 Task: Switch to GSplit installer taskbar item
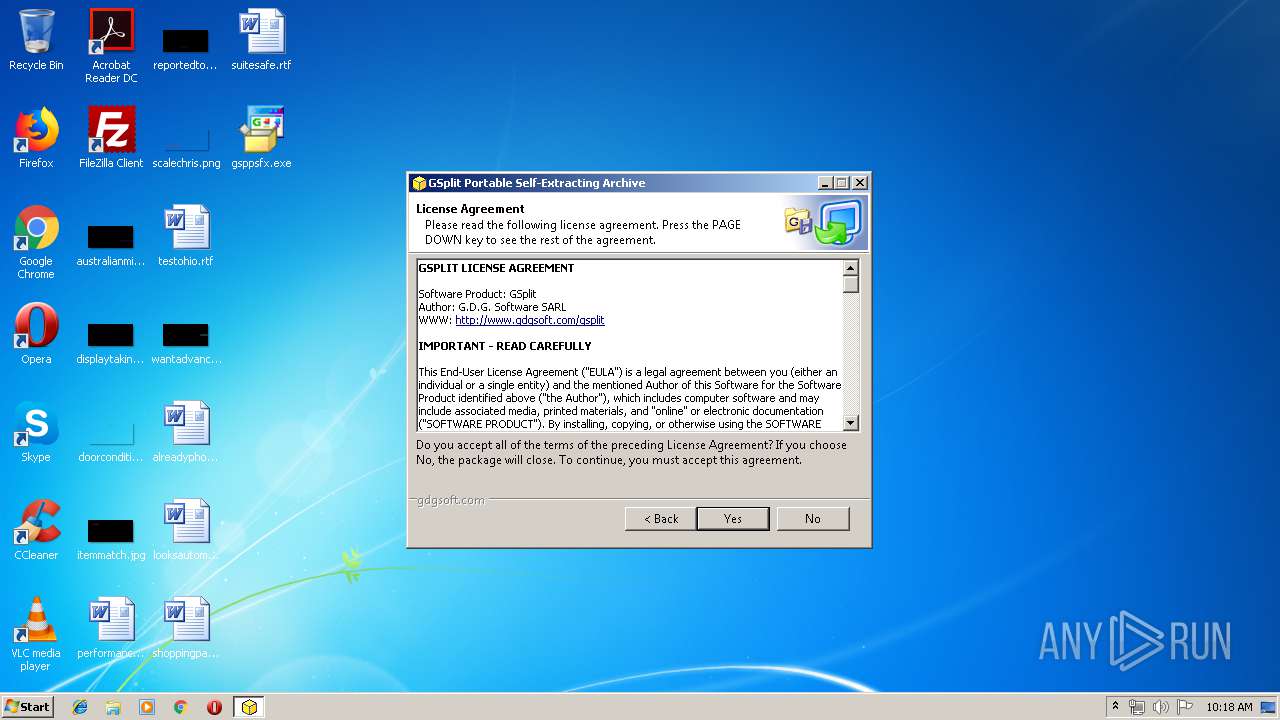click(249, 707)
